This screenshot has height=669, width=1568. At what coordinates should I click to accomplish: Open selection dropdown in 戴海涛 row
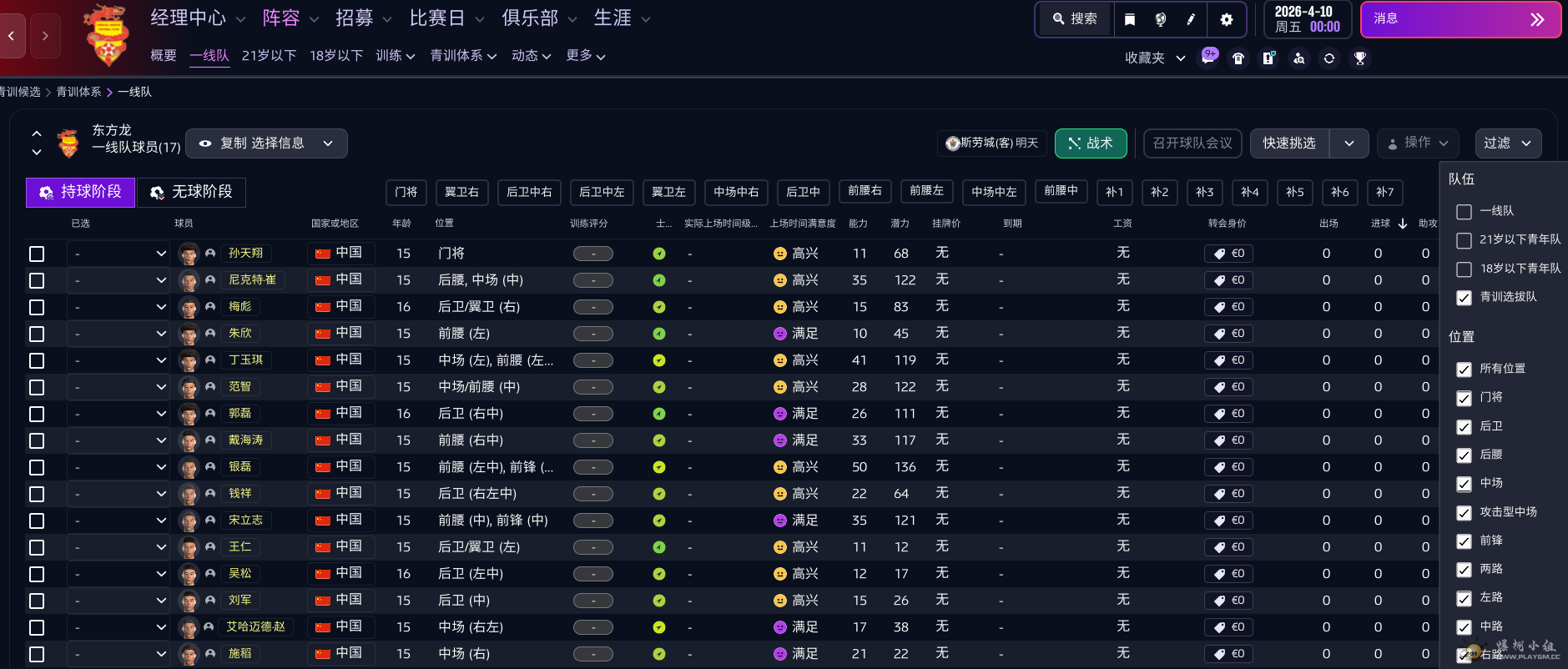[120, 440]
